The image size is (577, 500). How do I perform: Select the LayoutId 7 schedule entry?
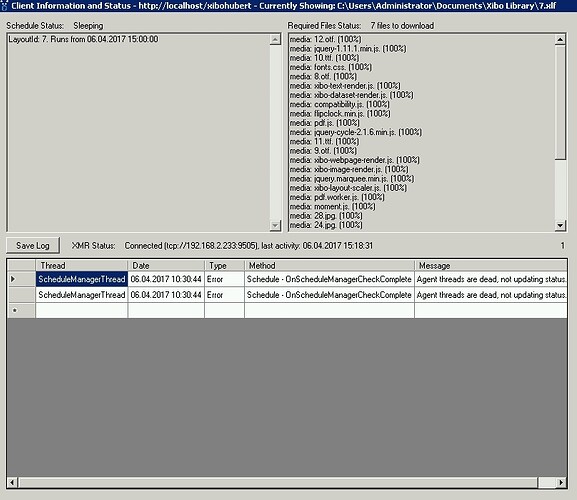click(x=83, y=39)
